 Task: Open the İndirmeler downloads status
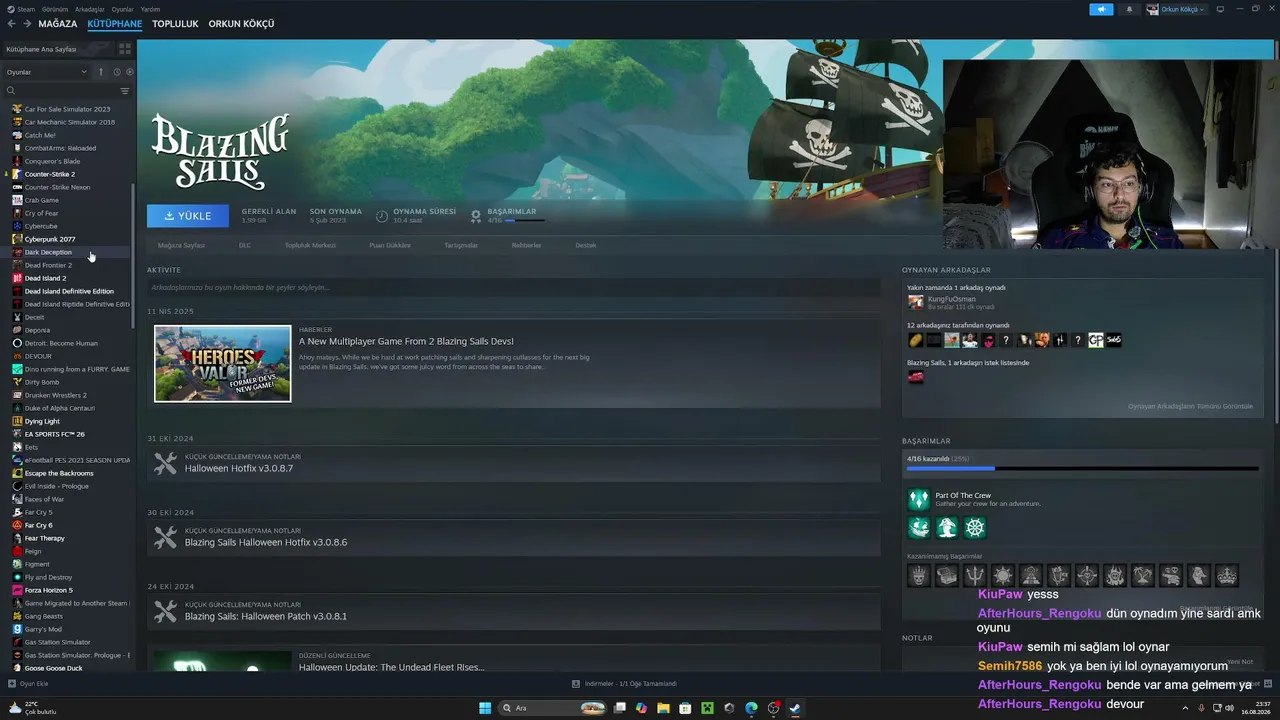coord(624,684)
